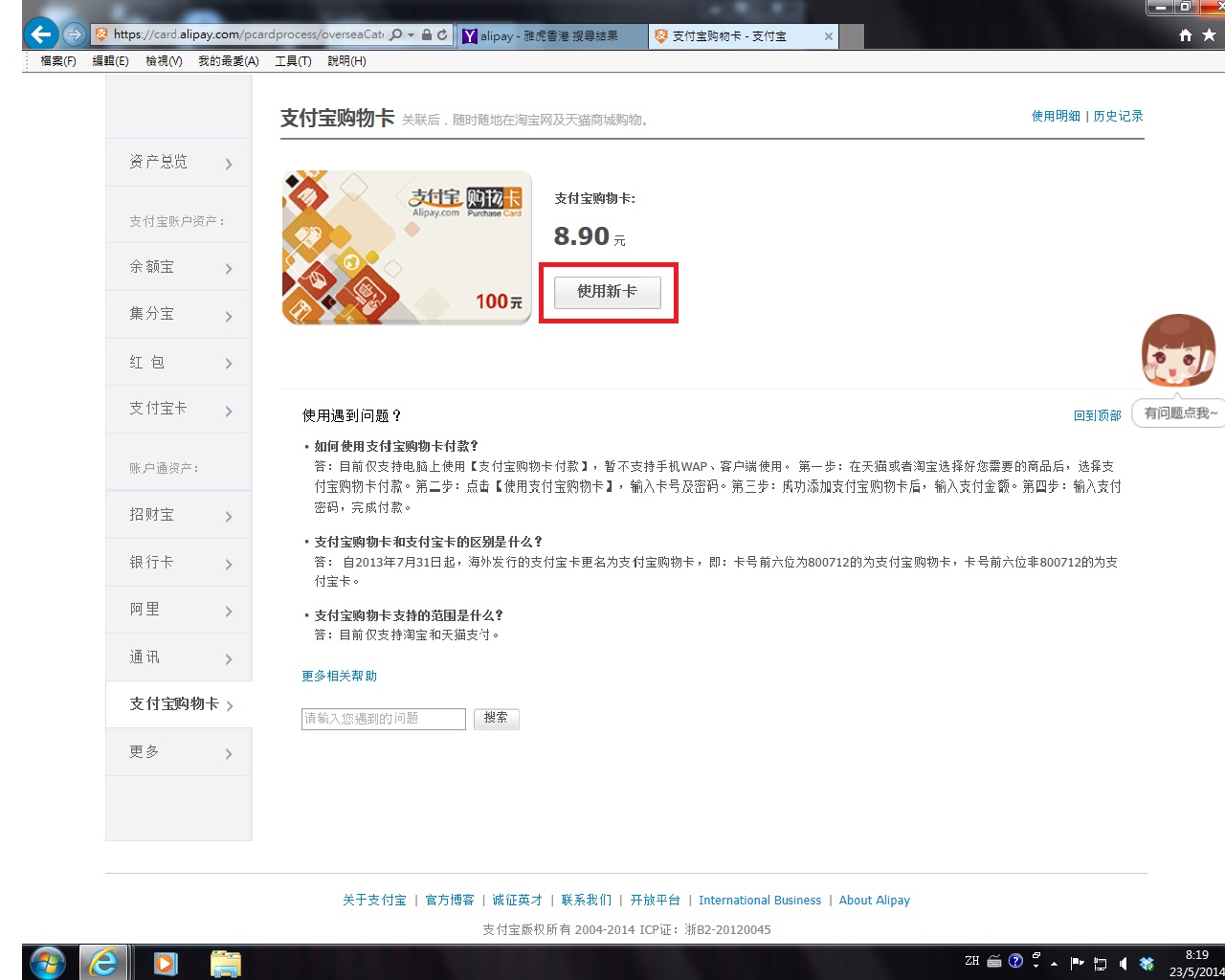
Task: Click the blue help icon in system tray
Action: coord(1016,961)
